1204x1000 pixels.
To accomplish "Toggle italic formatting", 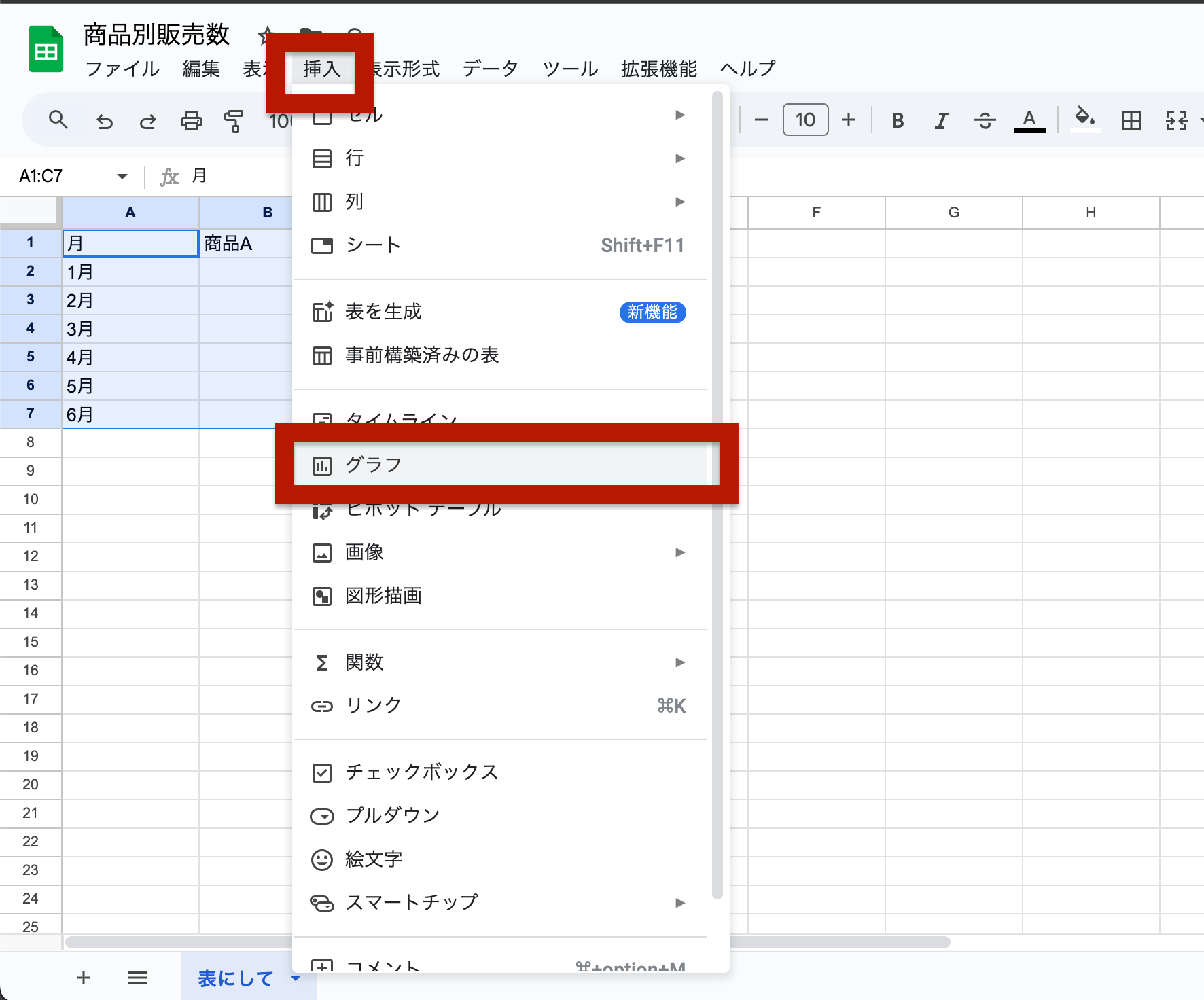I will (941, 120).
